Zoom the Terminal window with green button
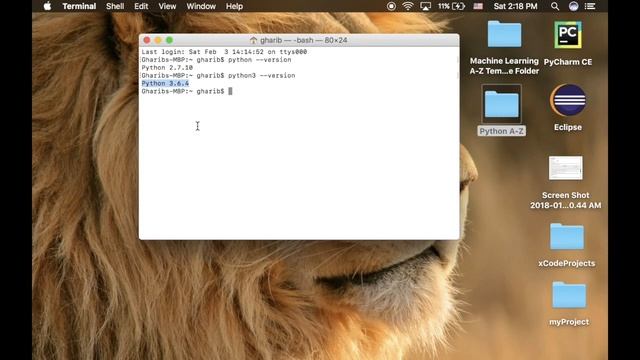 (169, 40)
